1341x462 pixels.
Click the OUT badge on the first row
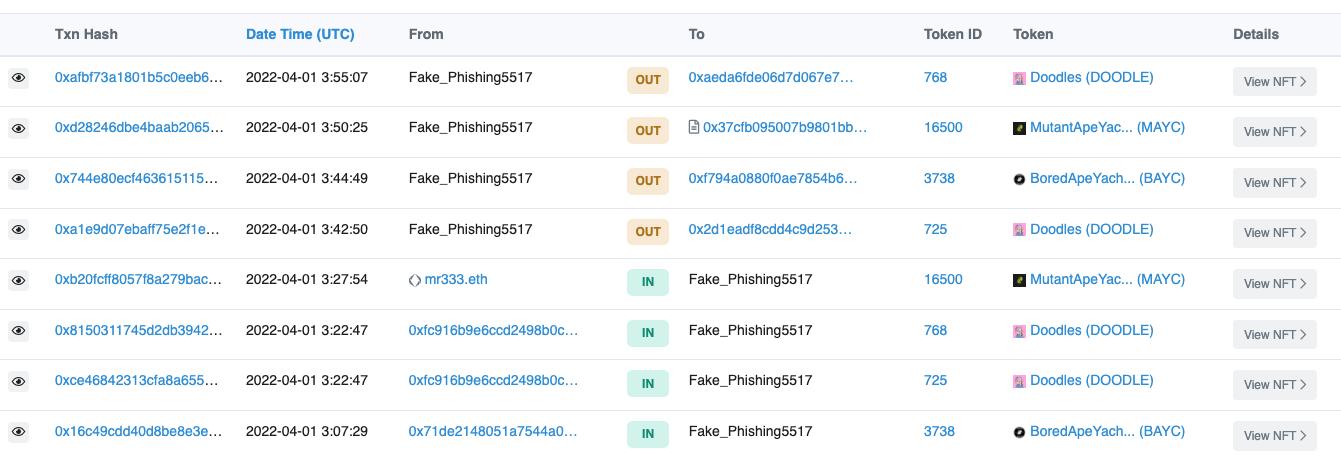pyautogui.click(x=648, y=80)
